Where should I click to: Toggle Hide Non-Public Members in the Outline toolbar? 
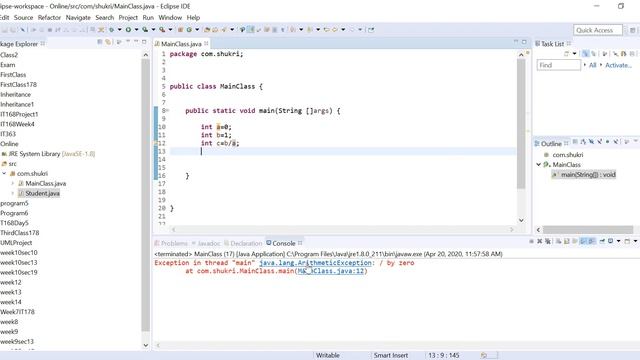607,142
